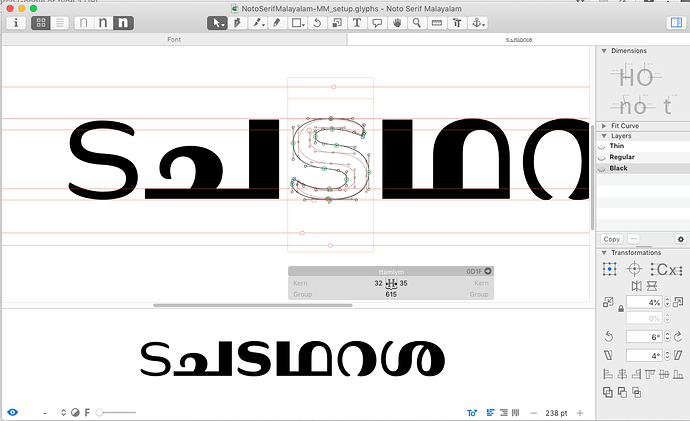Select the Annotation tool
This screenshot has height=421, width=690.
click(x=377, y=23)
